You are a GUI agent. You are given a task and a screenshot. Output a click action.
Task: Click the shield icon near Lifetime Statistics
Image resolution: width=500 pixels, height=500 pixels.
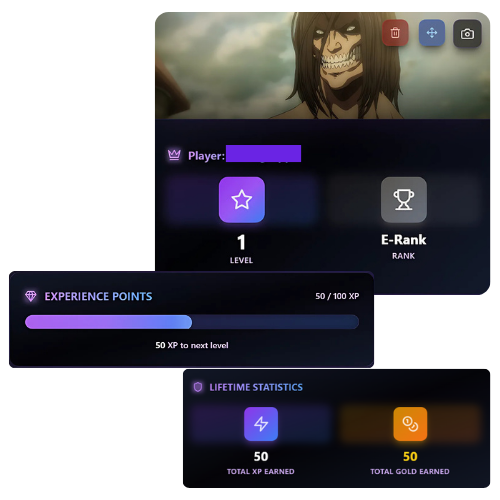198,387
